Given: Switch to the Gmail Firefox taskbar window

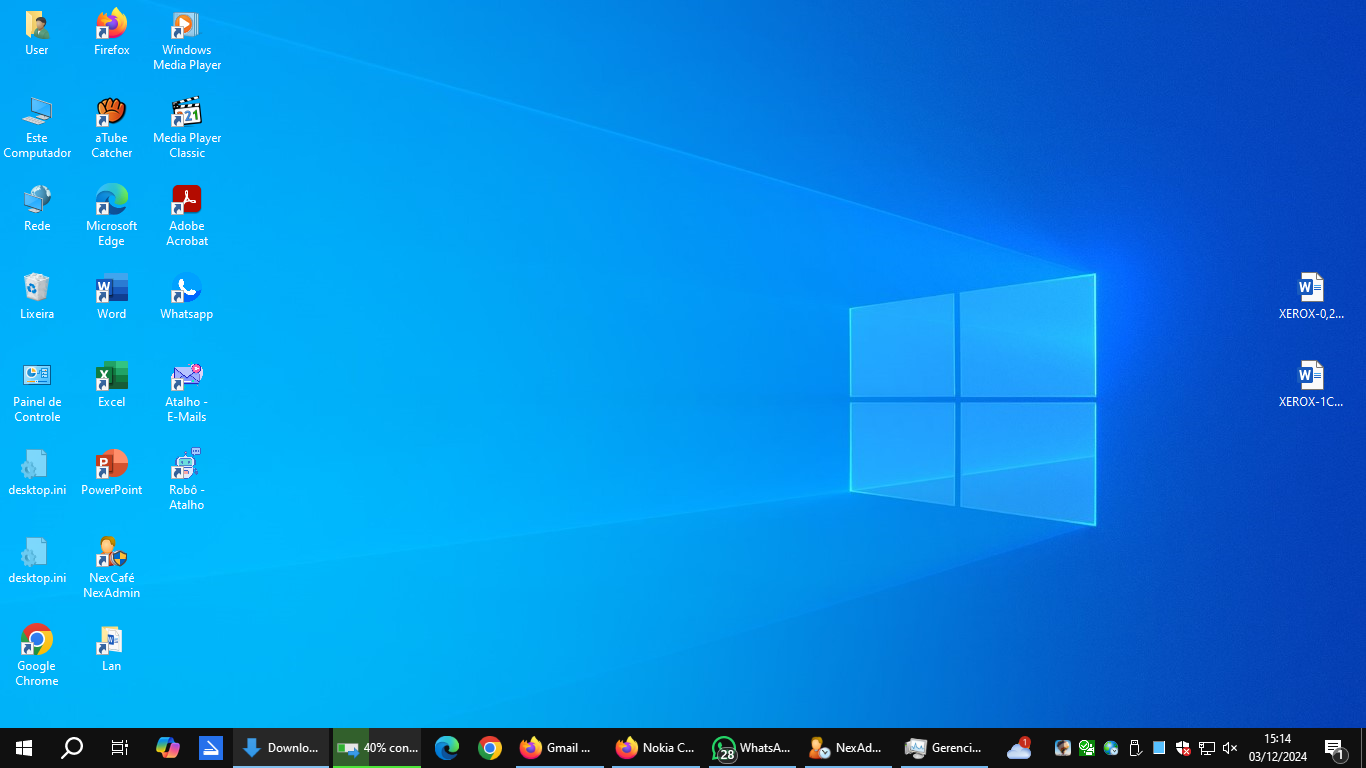Looking at the screenshot, I should [x=558, y=748].
